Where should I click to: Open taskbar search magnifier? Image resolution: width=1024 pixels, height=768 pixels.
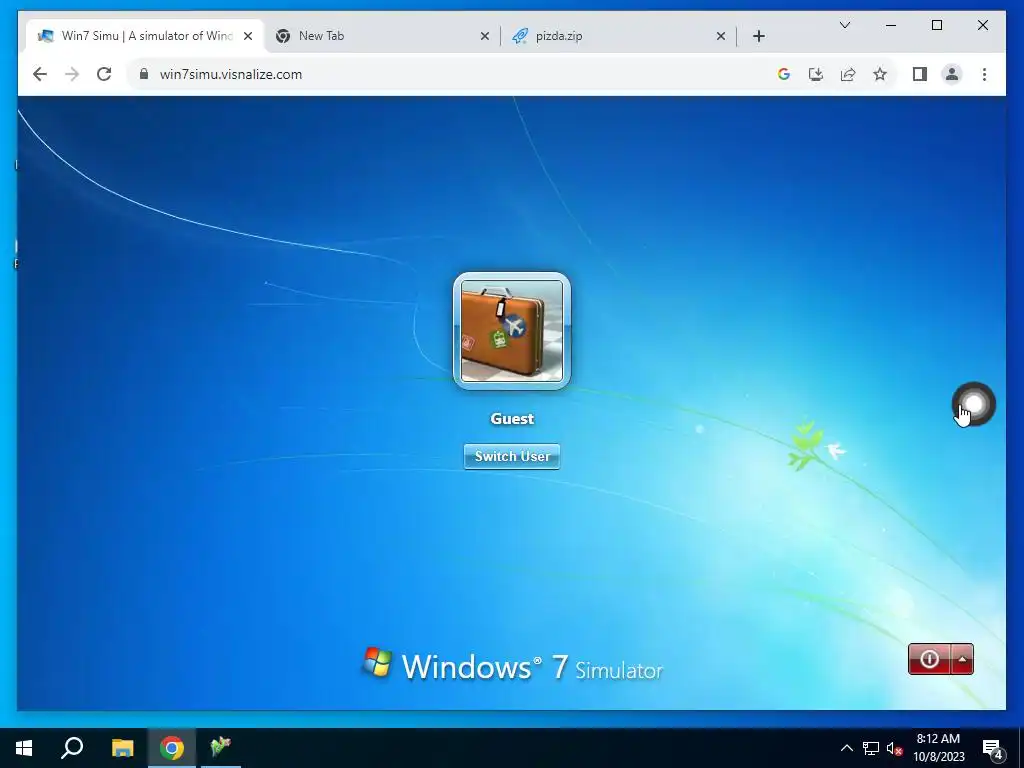tap(72, 748)
